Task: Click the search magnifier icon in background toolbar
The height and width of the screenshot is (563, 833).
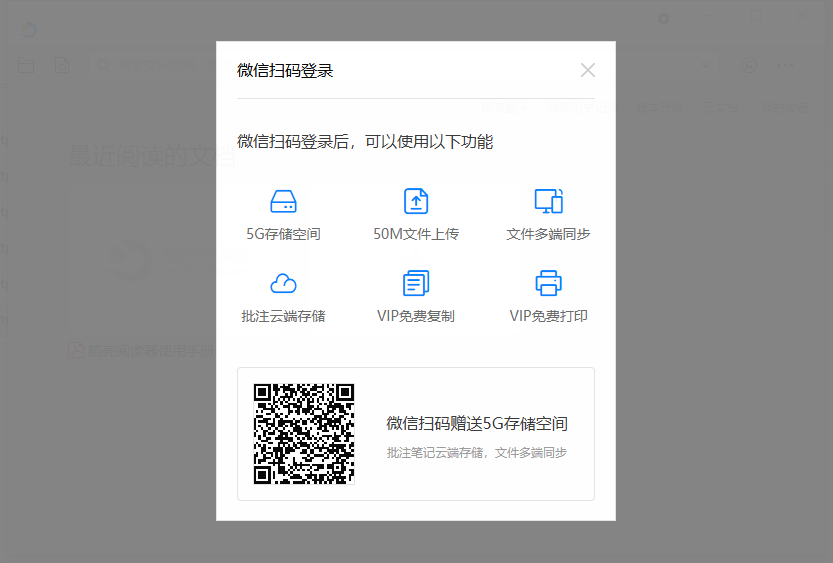Action: pyautogui.click(x=103, y=65)
